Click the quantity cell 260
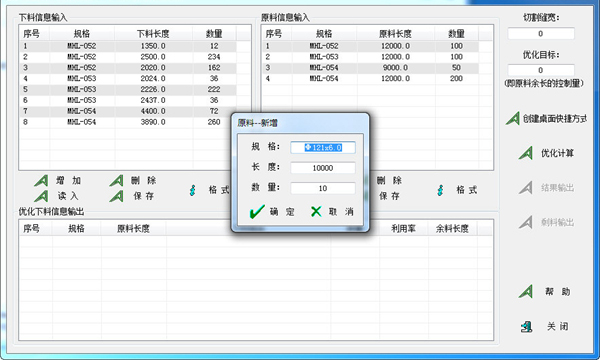Screen dimensions: 600x360 click(x=214, y=122)
